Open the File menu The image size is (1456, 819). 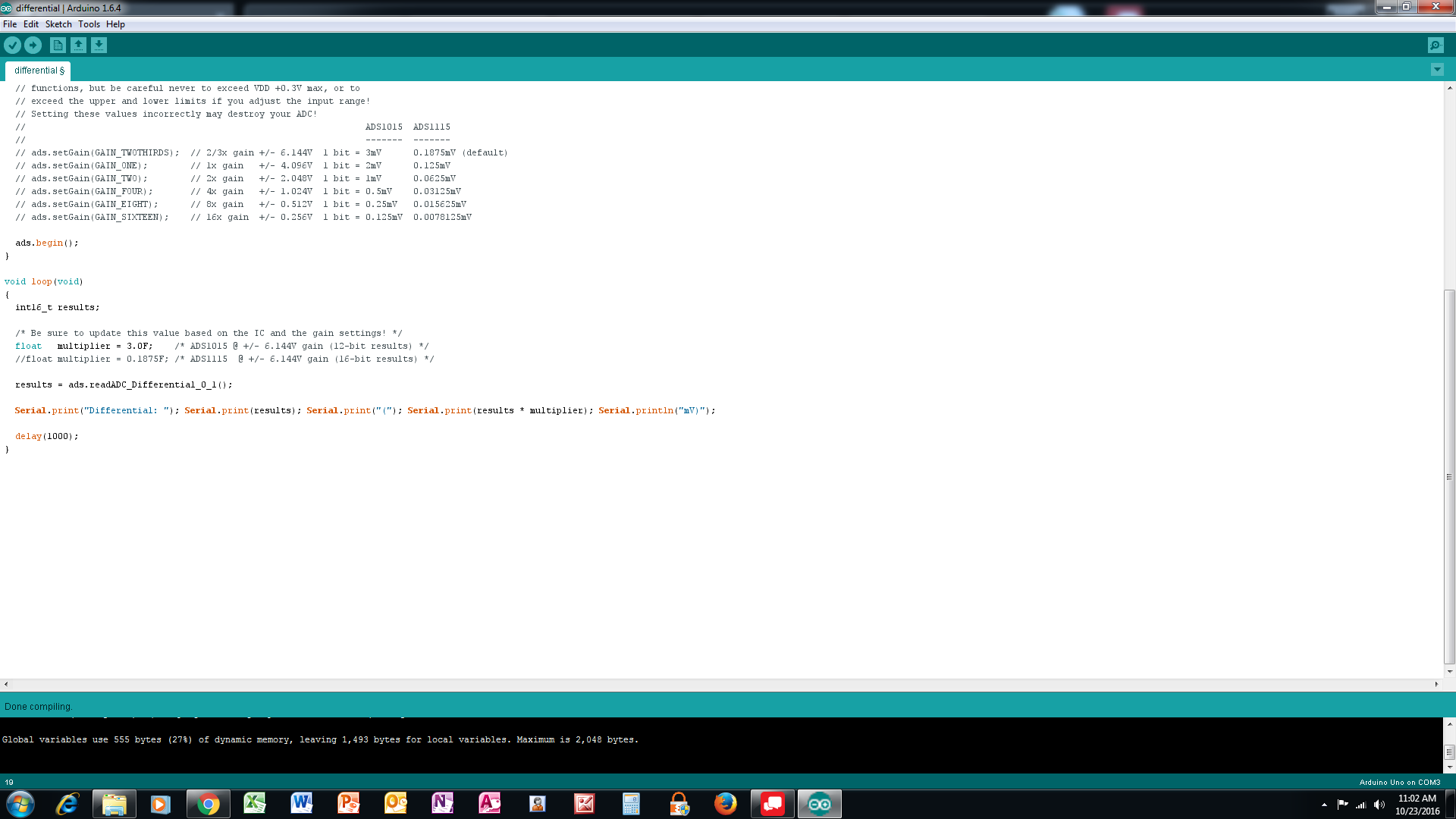click(10, 24)
